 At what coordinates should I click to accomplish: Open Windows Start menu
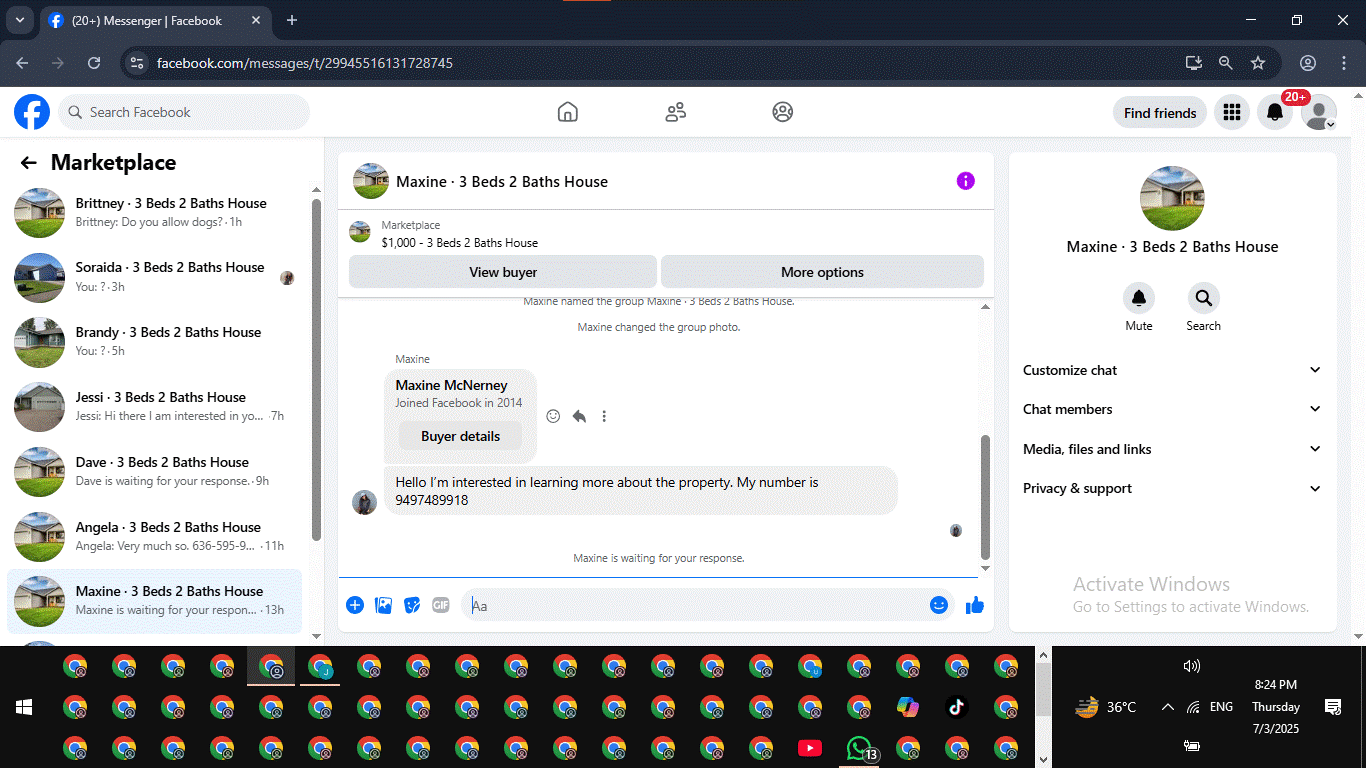(24, 707)
